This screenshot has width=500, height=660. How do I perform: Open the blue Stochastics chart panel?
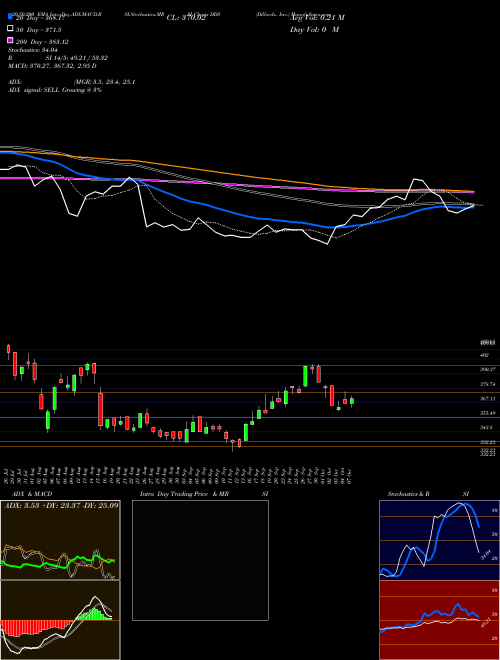coord(439,540)
